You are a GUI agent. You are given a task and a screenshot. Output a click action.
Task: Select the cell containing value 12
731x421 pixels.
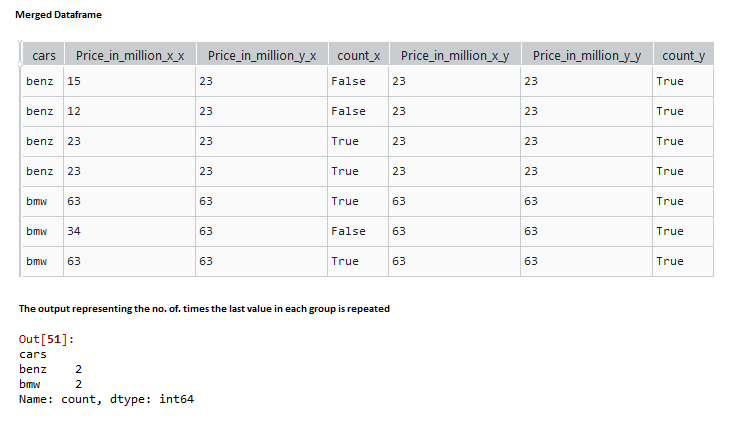(x=73, y=111)
